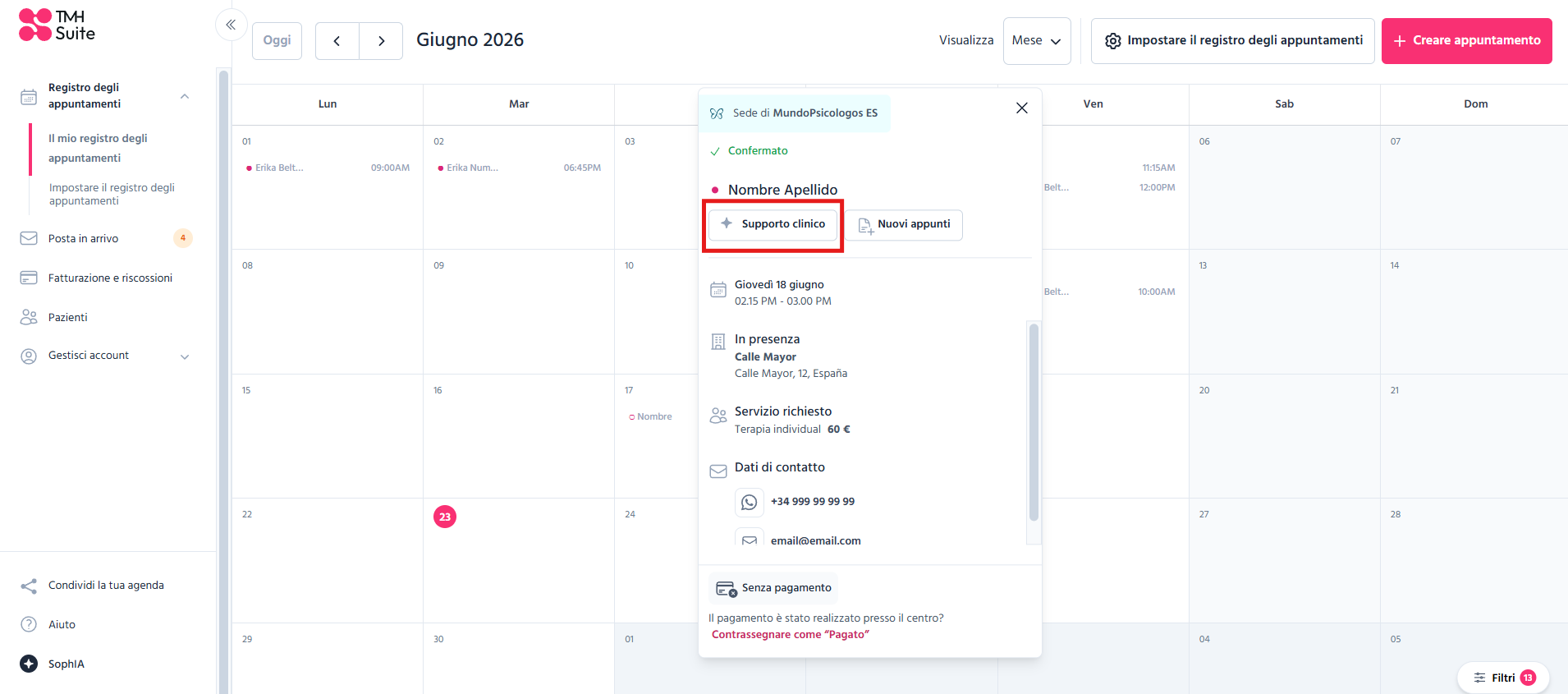This screenshot has width=1568, height=694.
Task: Open Impostare il registro degli appuntamenti sidebar item
Action: coord(112,195)
